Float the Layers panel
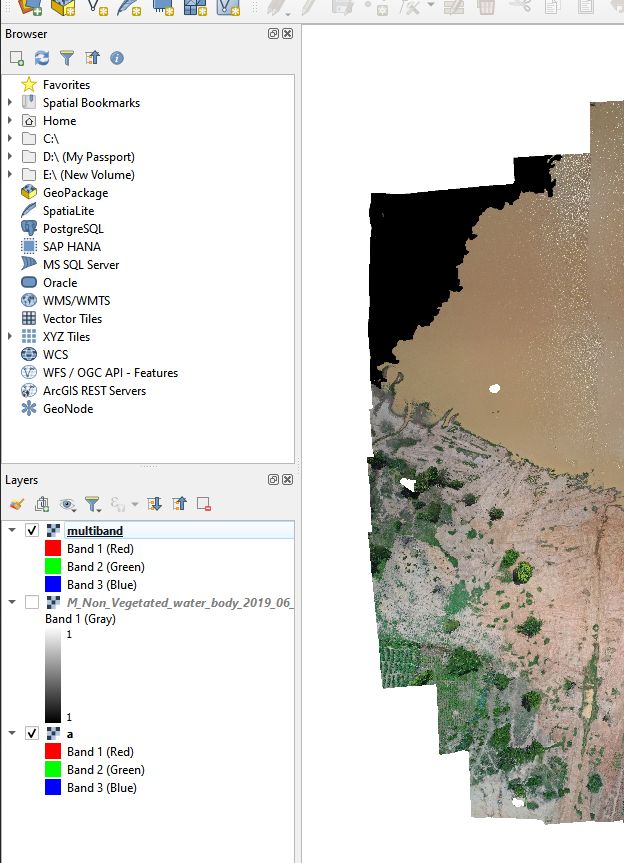624x863 pixels. pyautogui.click(x=273, y=479)
